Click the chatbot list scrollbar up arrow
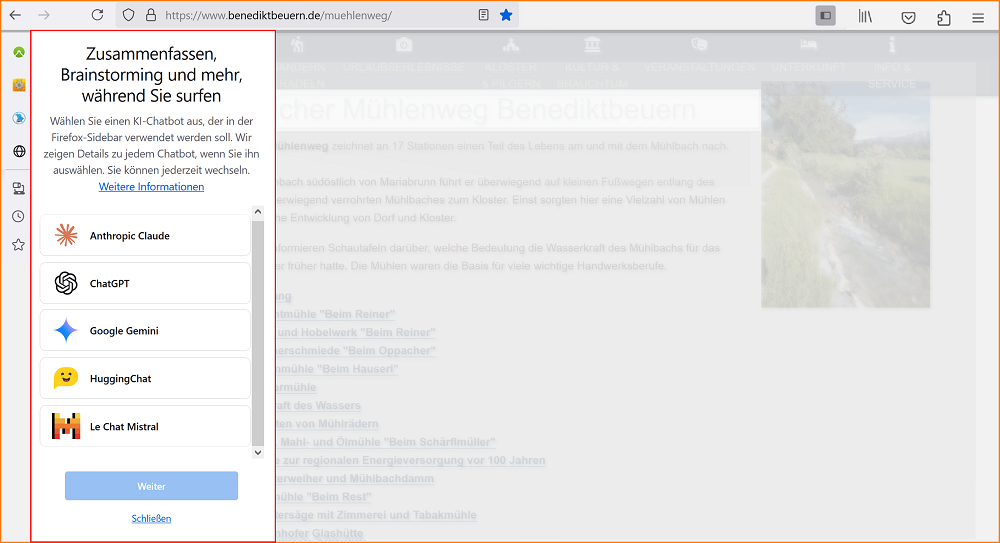Viewport: 1000px width, 543px height. point(258,212)
